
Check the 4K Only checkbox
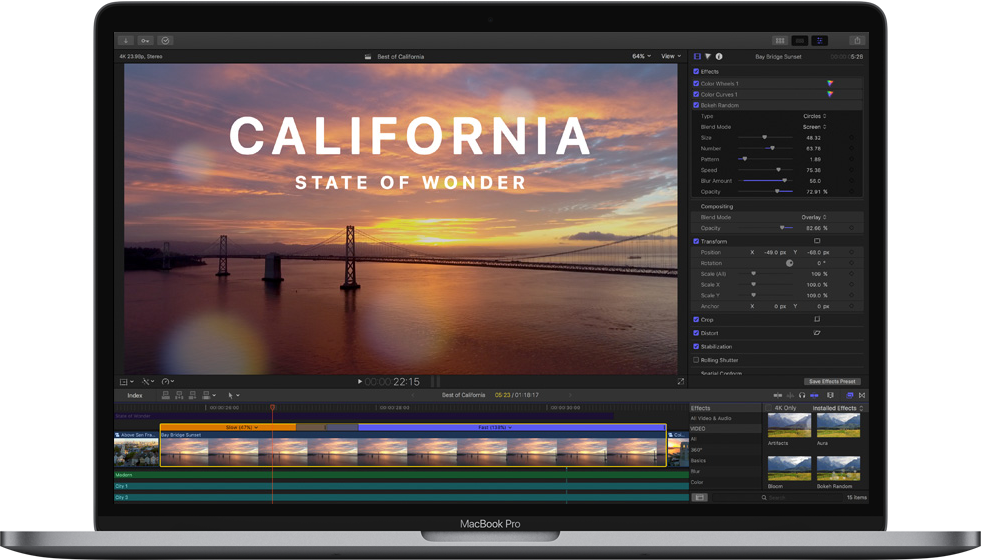click(768, 408)
